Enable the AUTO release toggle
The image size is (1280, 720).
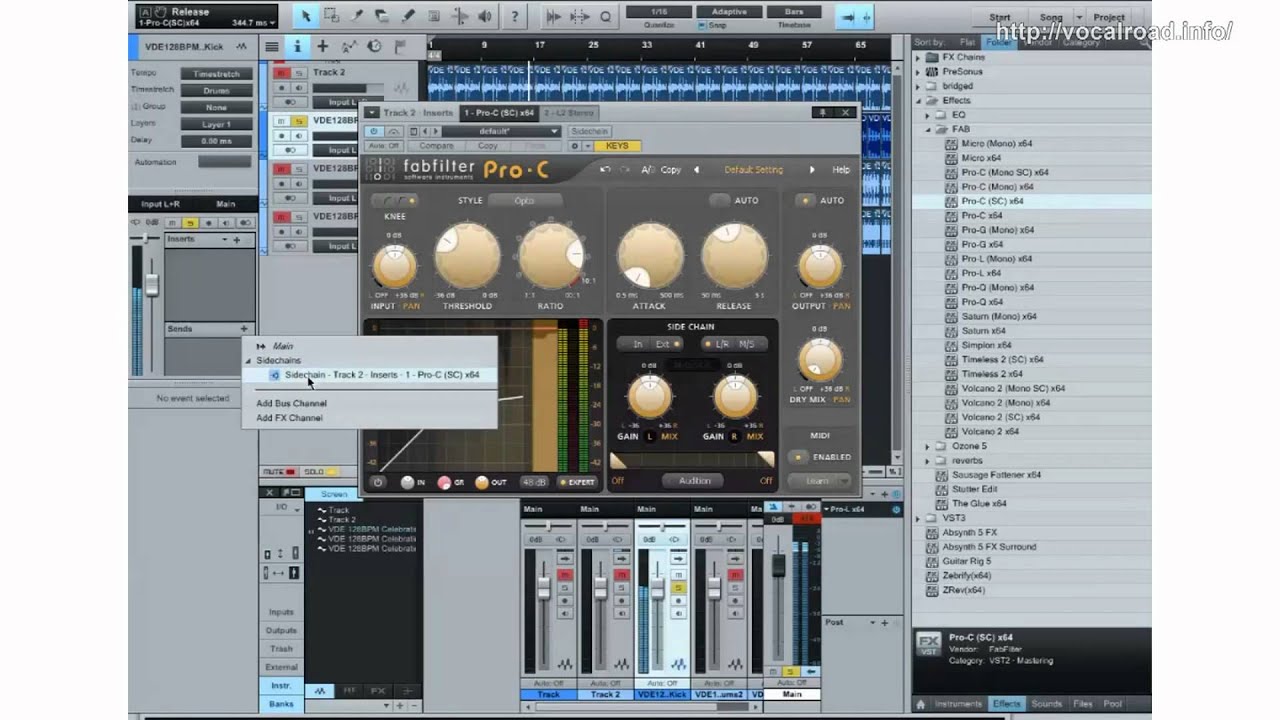721,200
